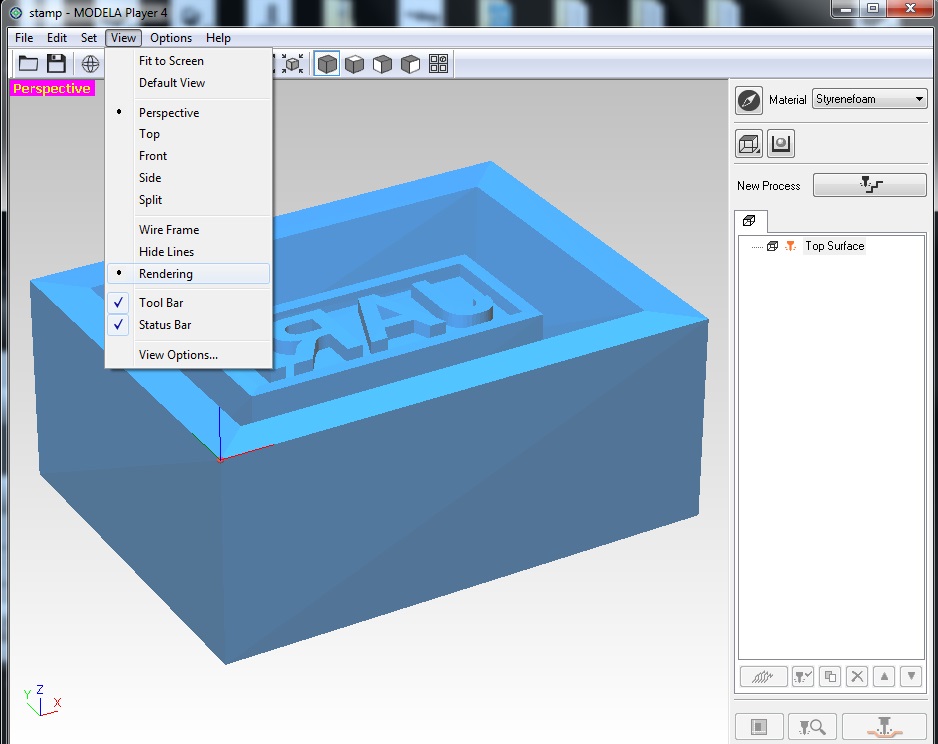Viewport: 938px width, 744px height.
Task: Select the Split four-pane view toolbar icon
Action: click(x=438, y=63)
